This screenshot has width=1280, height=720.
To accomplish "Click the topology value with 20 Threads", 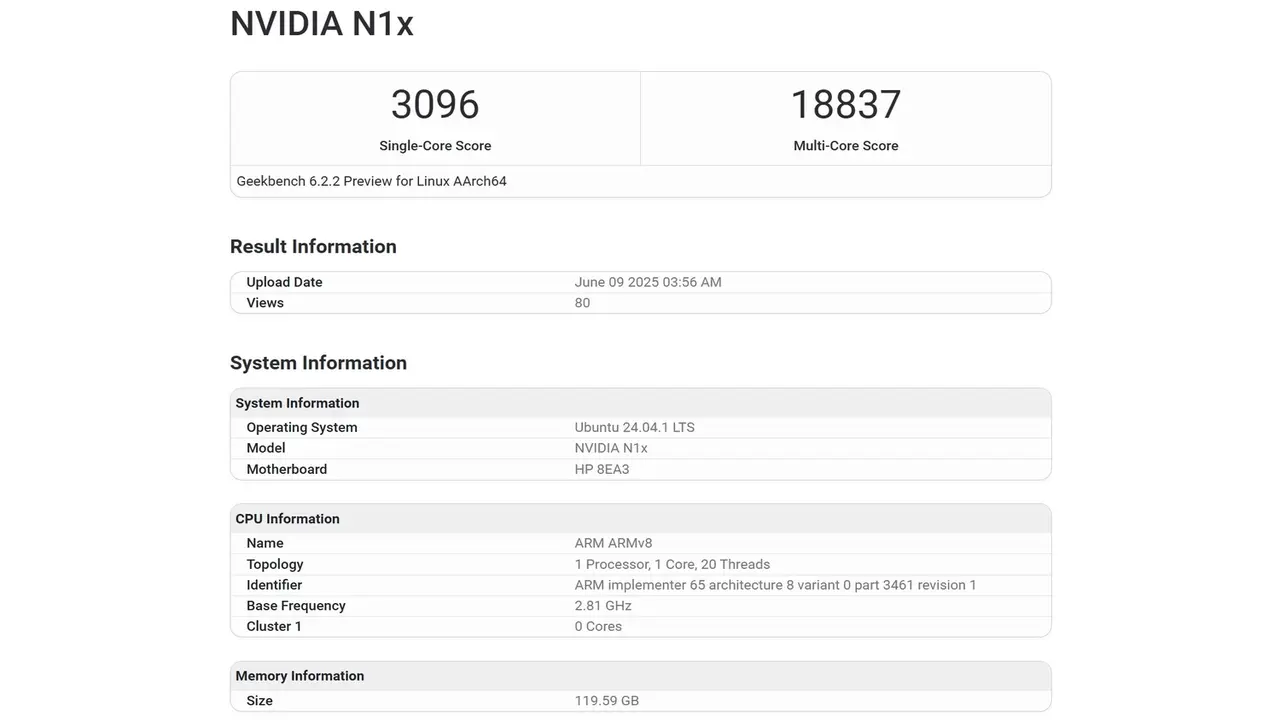I will coord(672,564).
